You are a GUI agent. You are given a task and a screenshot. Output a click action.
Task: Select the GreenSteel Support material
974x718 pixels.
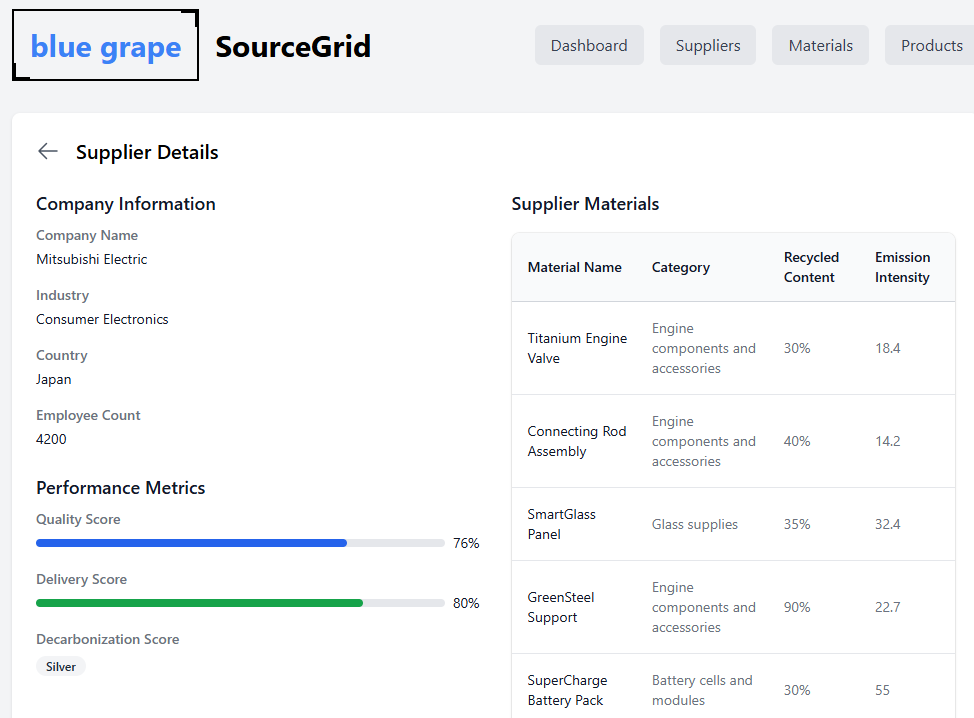(x=561, y=607)
